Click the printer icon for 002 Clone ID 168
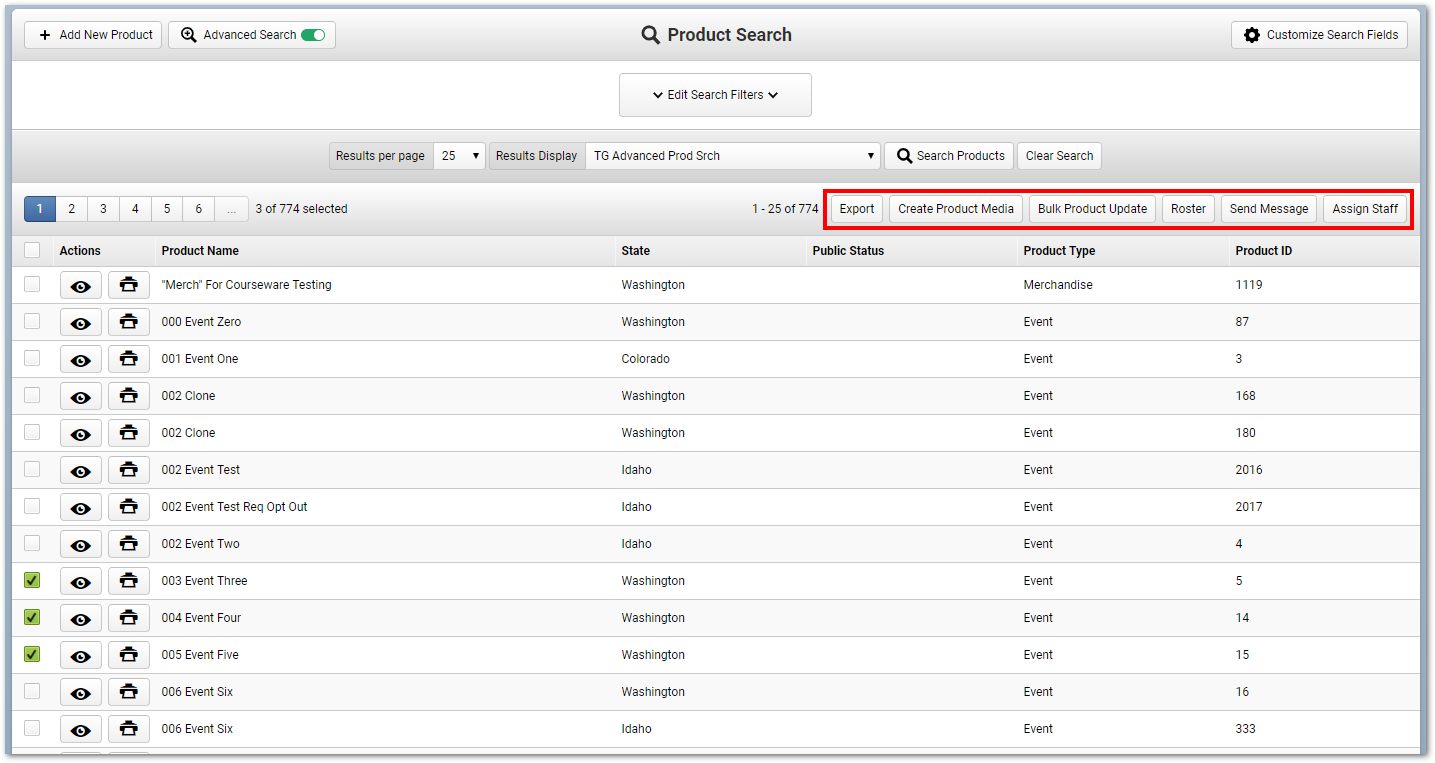Viewport: 1435px width, 763px height. coord(129,397)
